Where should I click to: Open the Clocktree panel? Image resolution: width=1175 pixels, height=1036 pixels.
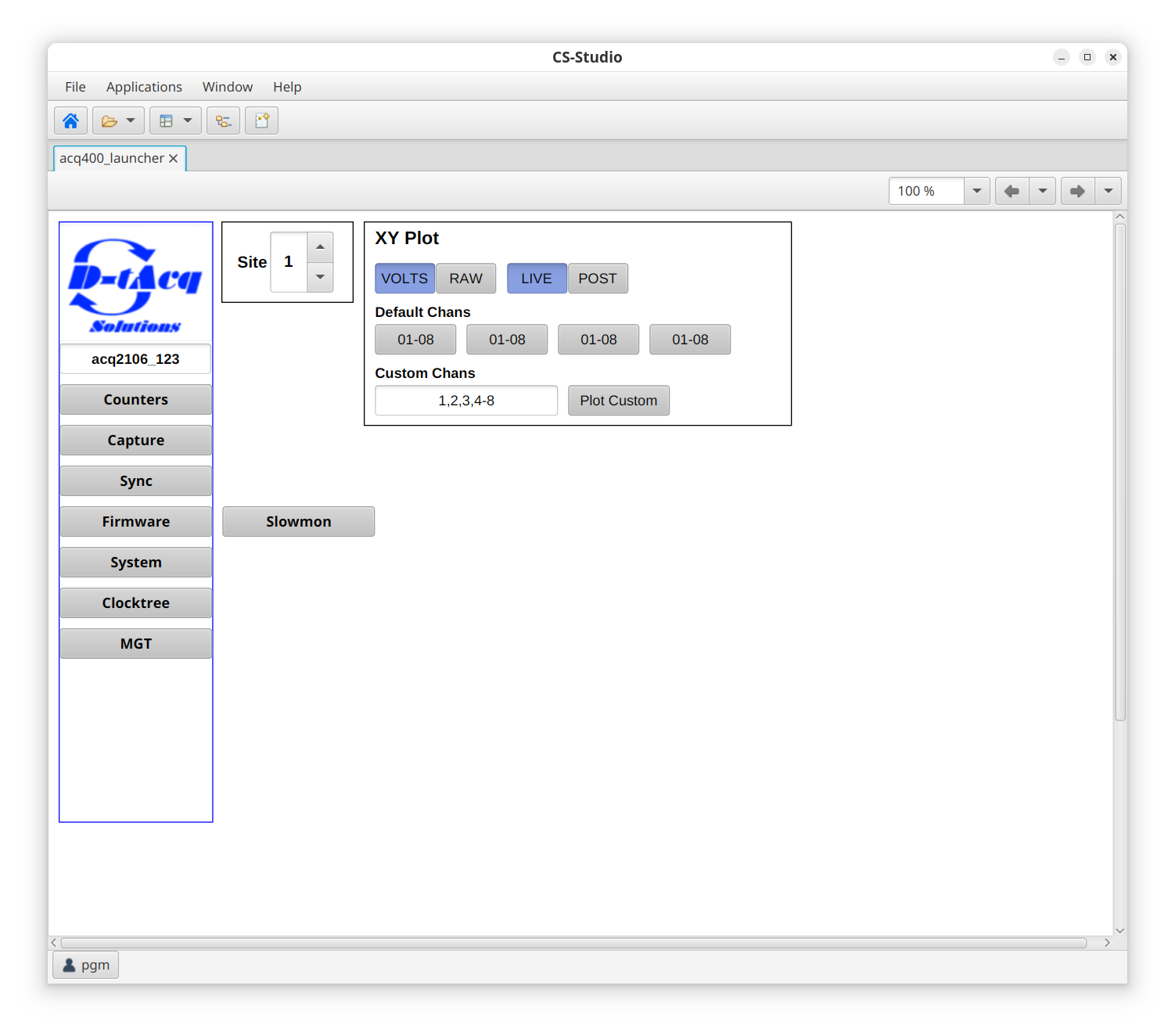tap(136, 603)
